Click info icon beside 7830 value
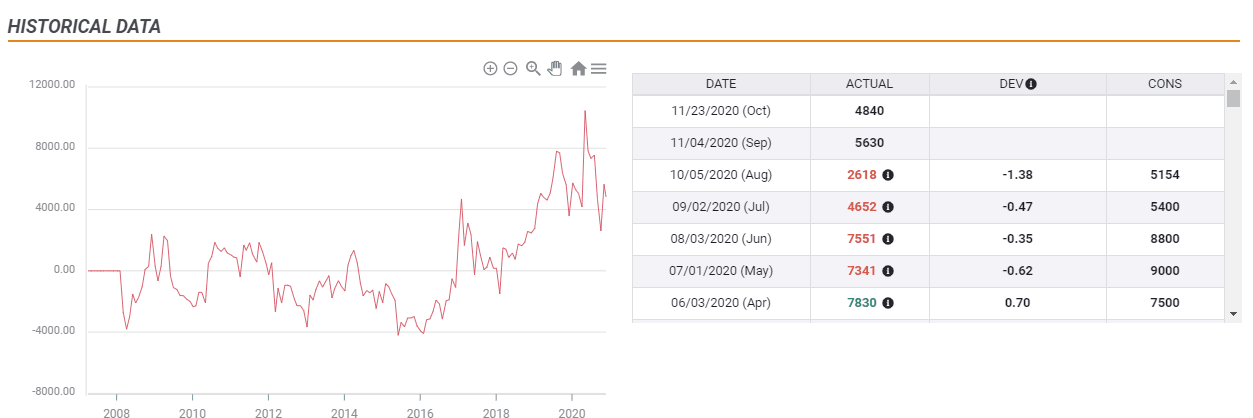Image resolution: width=1253 pixels, height=418 pixels. 888,303
